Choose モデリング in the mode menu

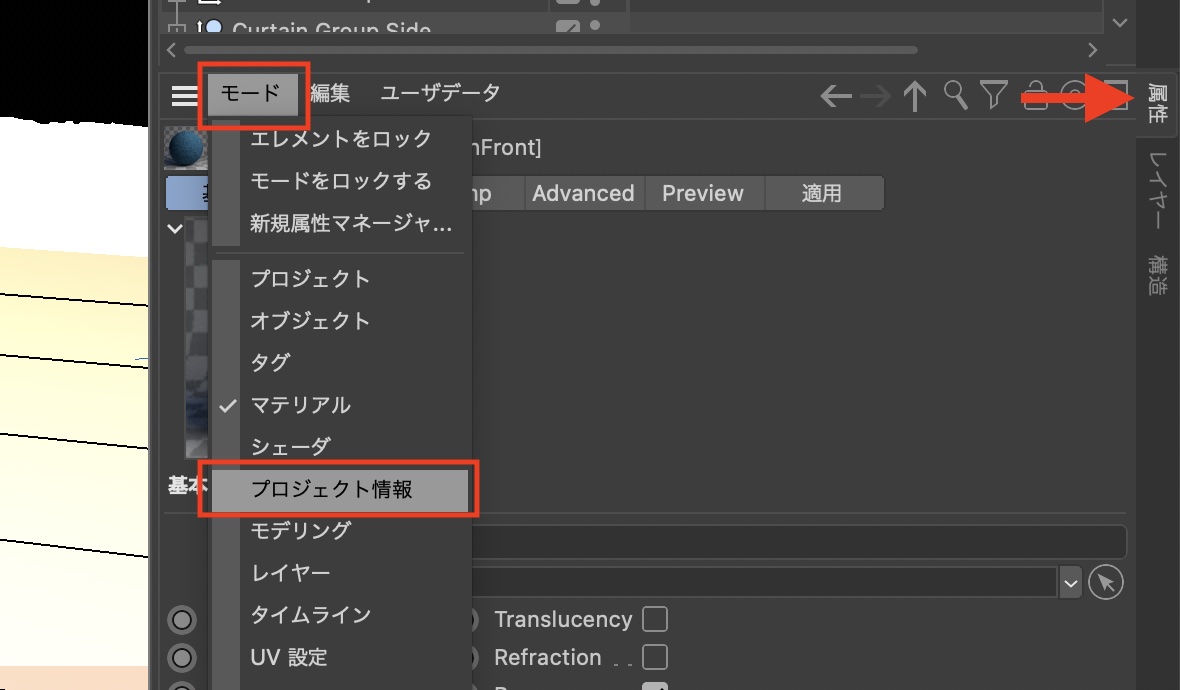[x=300, y=531]
